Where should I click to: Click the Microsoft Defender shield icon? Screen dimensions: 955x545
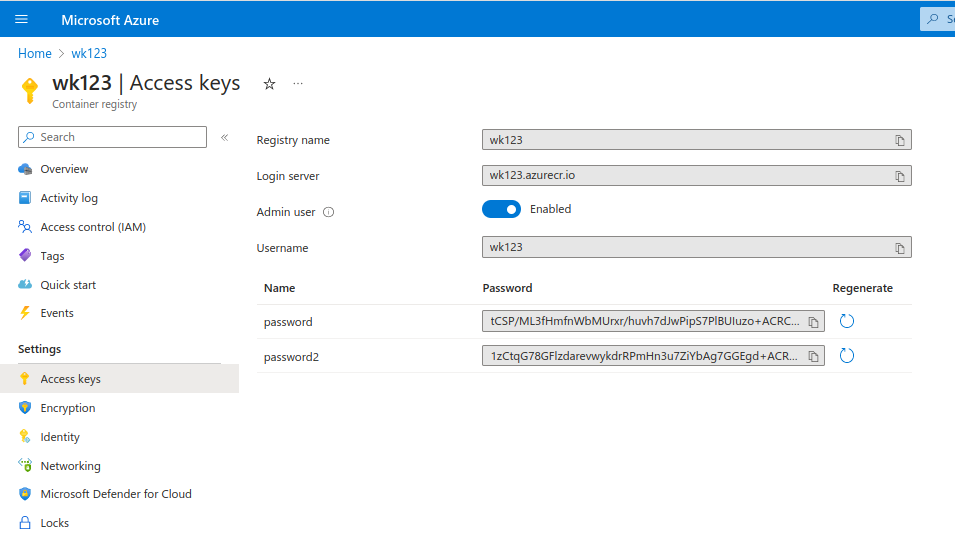point(25,494)
